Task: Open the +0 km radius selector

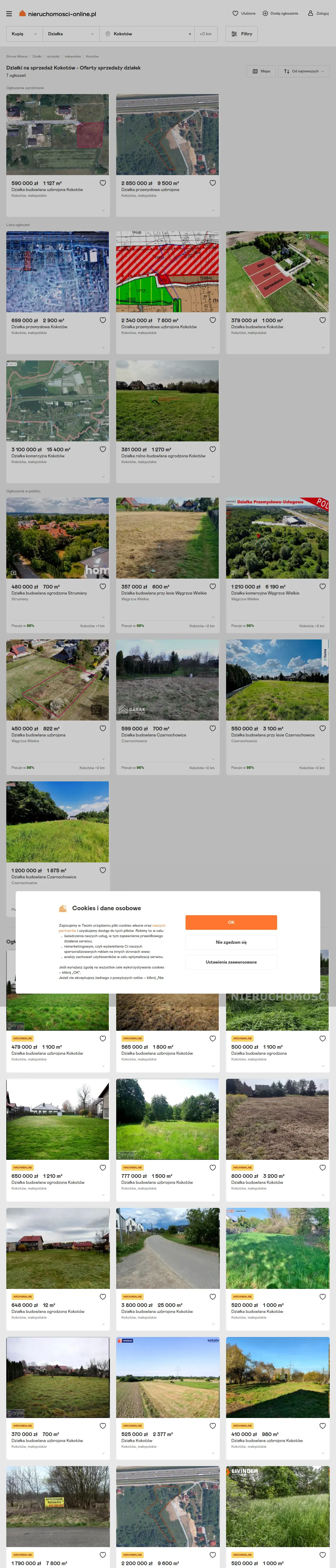Action: (206, 34)
